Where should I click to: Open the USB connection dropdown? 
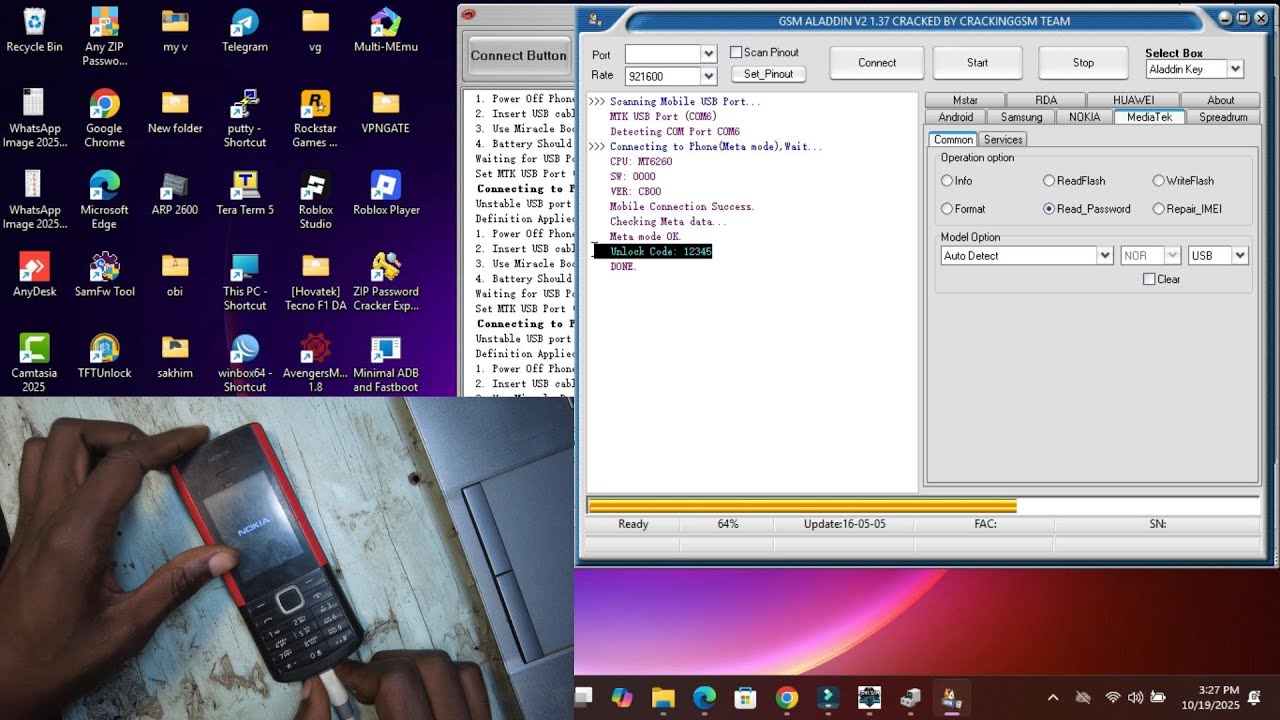(x=1241, y=256)
